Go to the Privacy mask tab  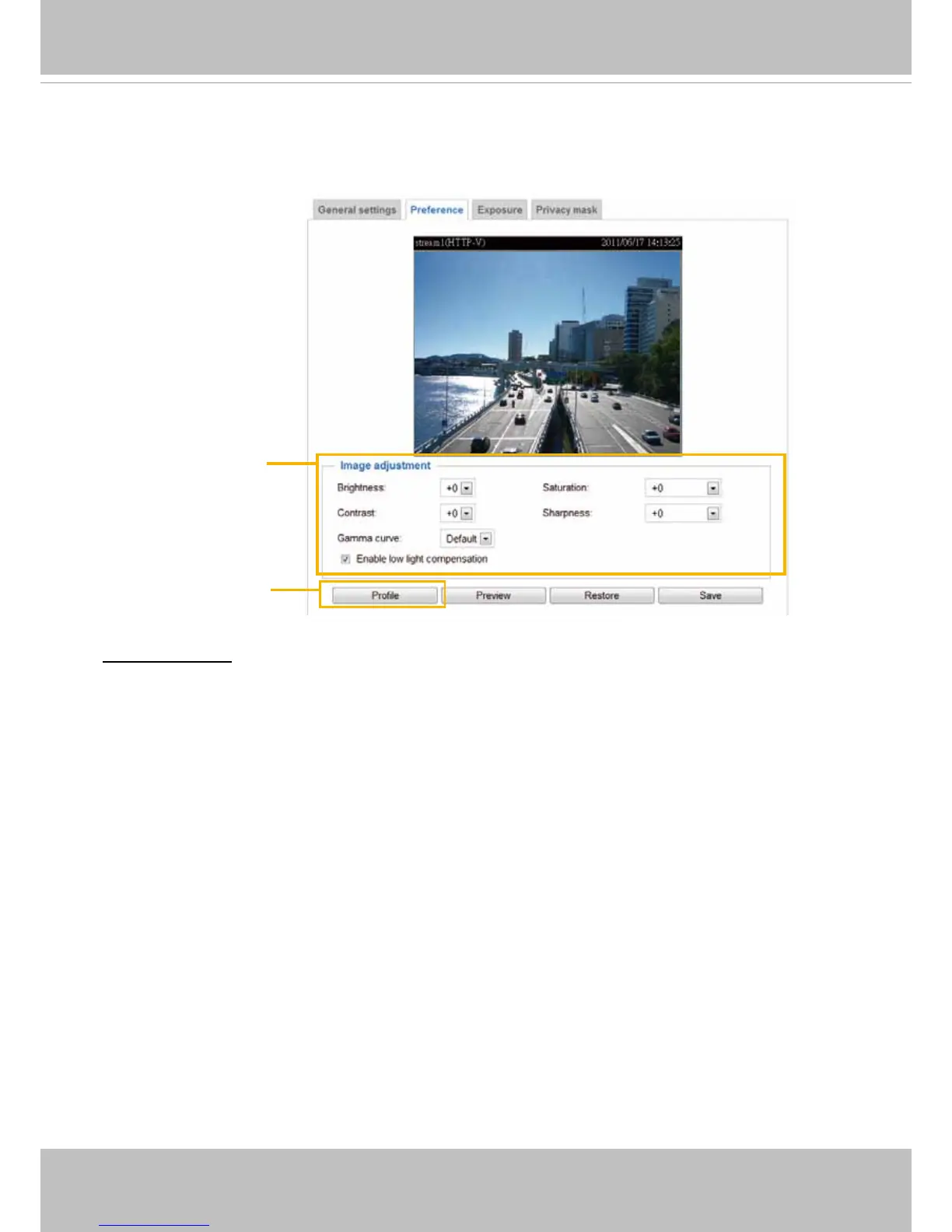(566, 210)
